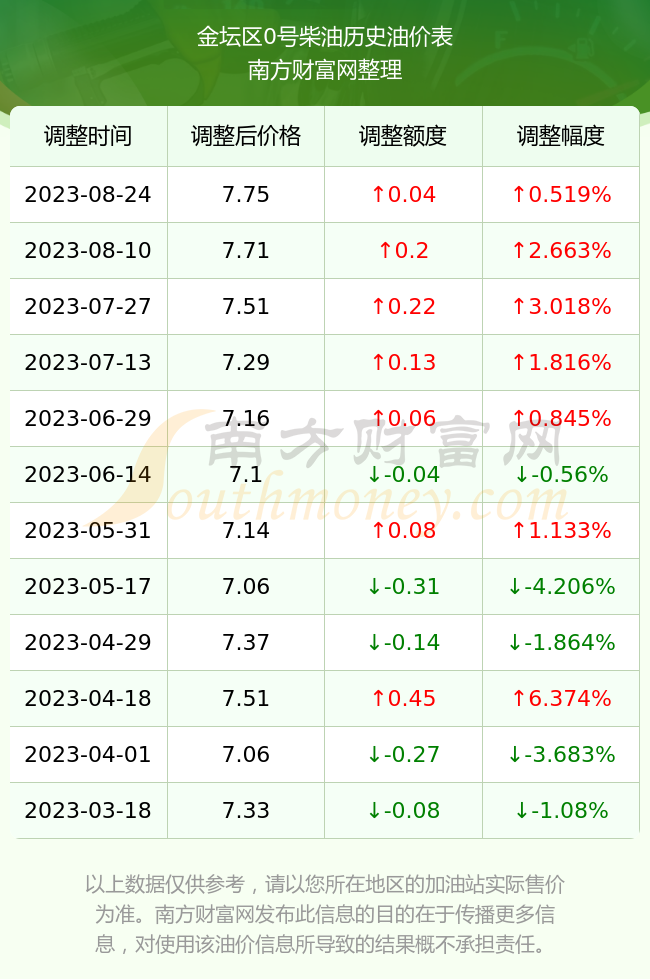
Task: Click the 调整额度 column header
Action: pos(403,136)
